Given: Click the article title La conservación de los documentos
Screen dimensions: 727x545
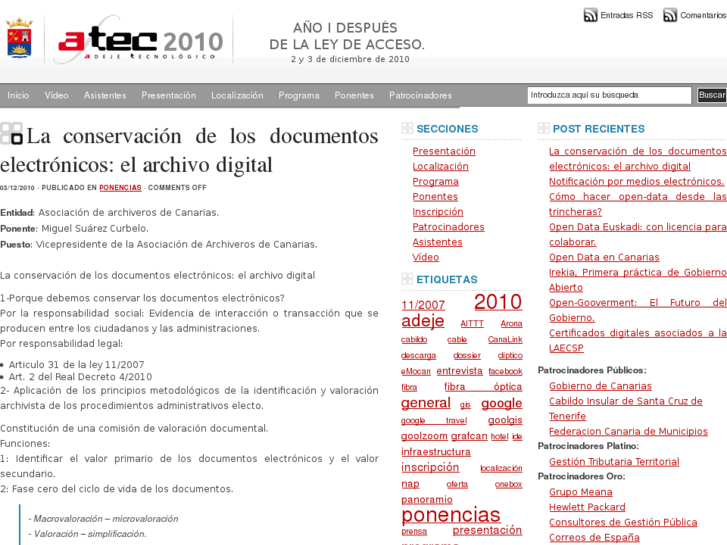Looking at the screenshot, I should point(189,150).
